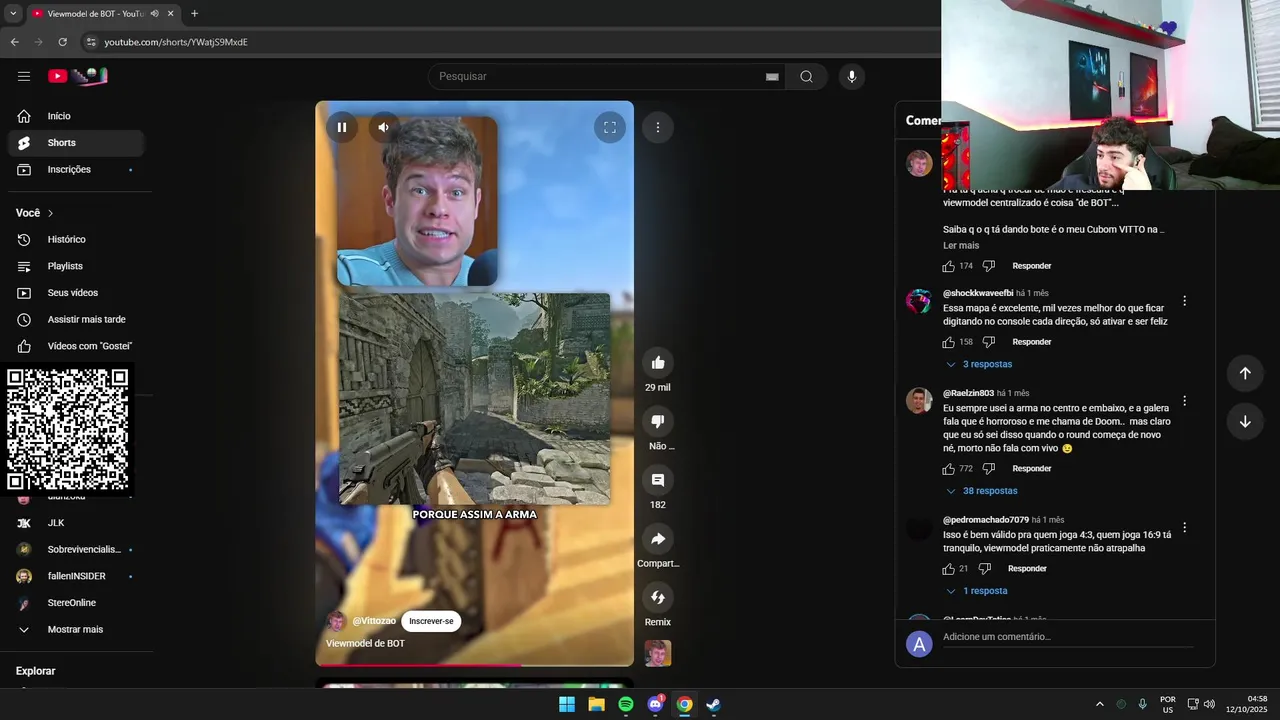Image resolution: width=1280 pixels, height=720 pixels.
Task: Click the search magnifier button
Action: 806,76
